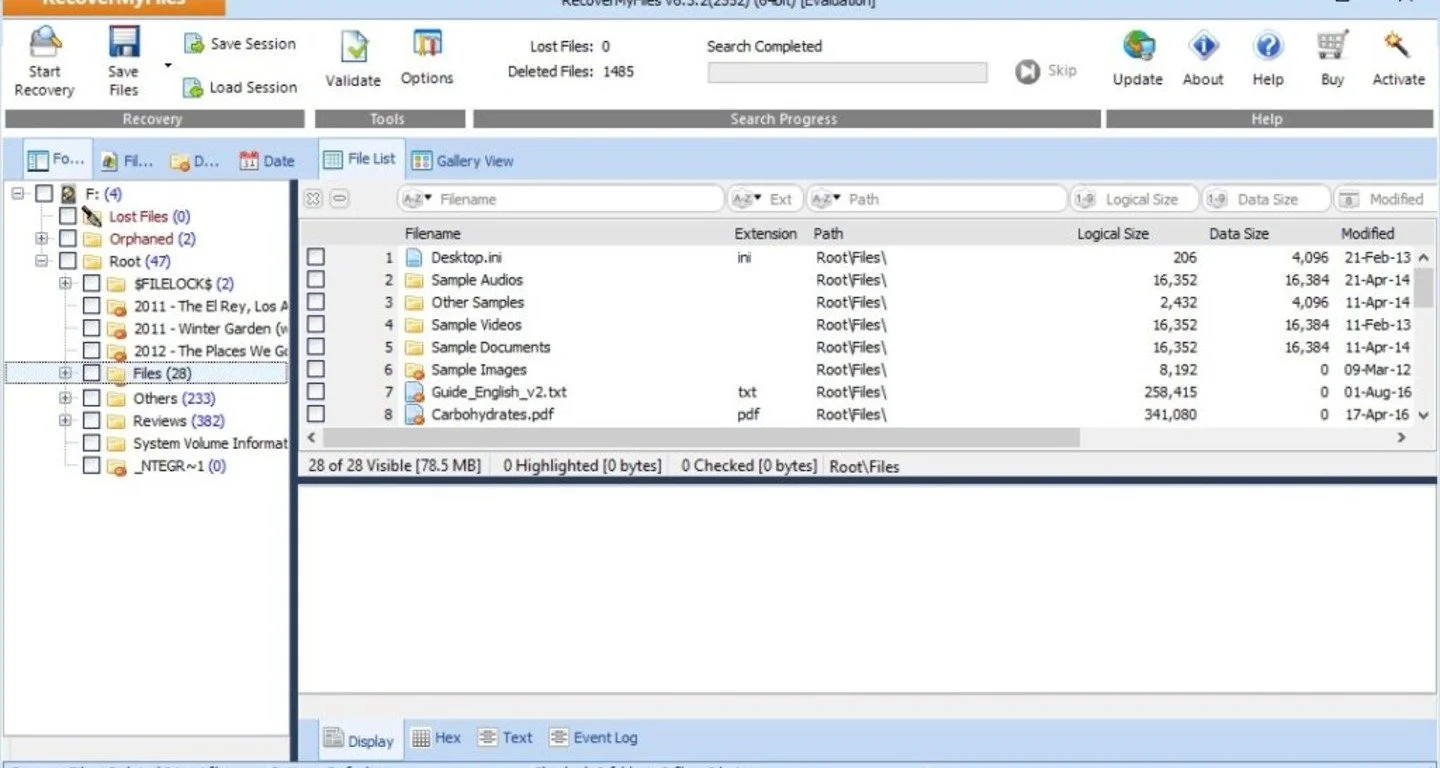Click the Other Samples folder icon
1440x768 pixels.
tap(415, 302)
